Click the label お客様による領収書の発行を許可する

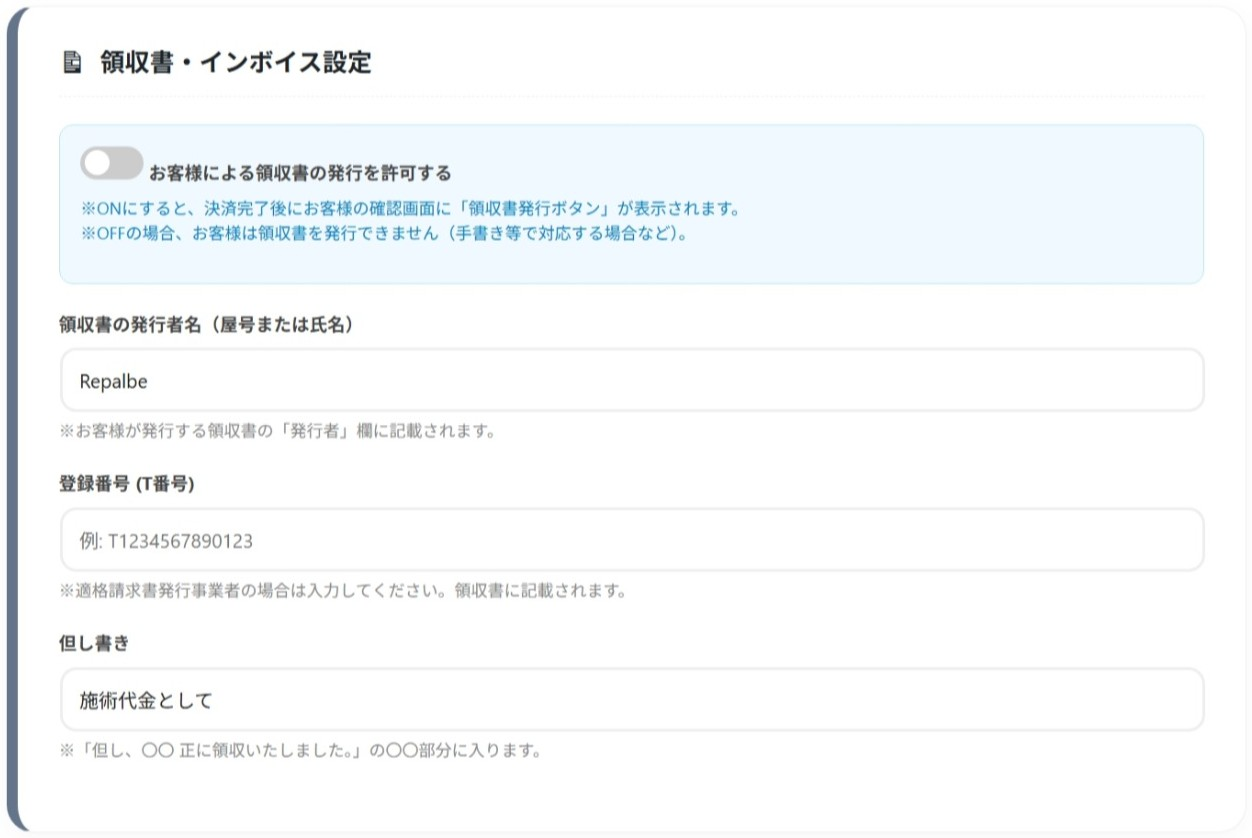click(300, 173)
